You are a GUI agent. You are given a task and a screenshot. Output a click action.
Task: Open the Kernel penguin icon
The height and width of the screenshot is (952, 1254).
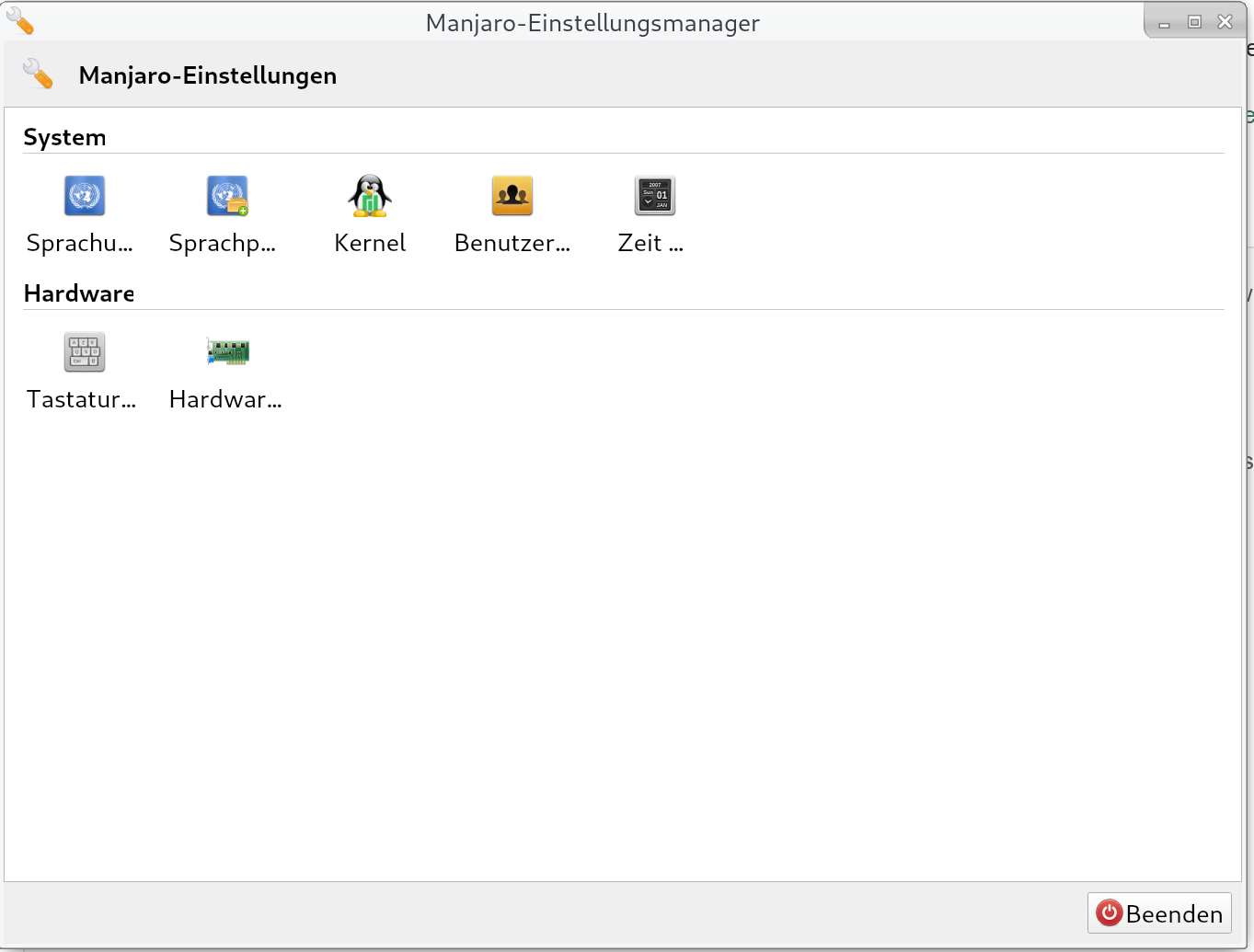point(370,196)
